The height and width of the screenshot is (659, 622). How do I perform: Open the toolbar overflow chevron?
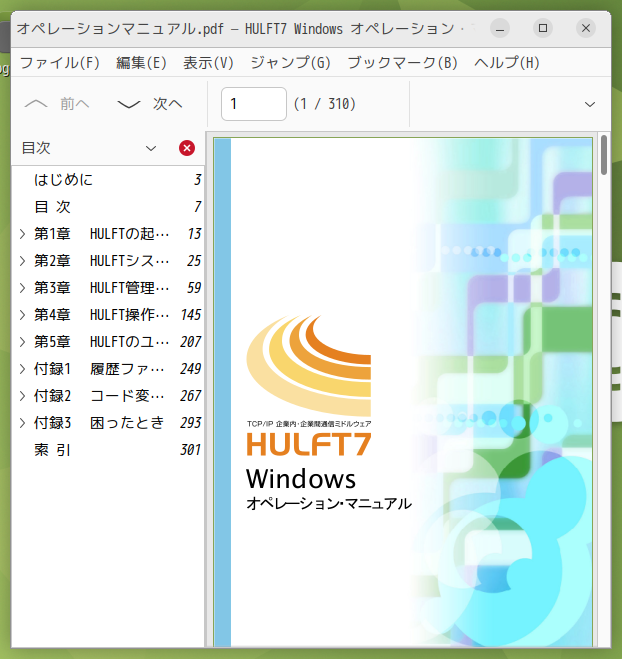click(590, 104)
